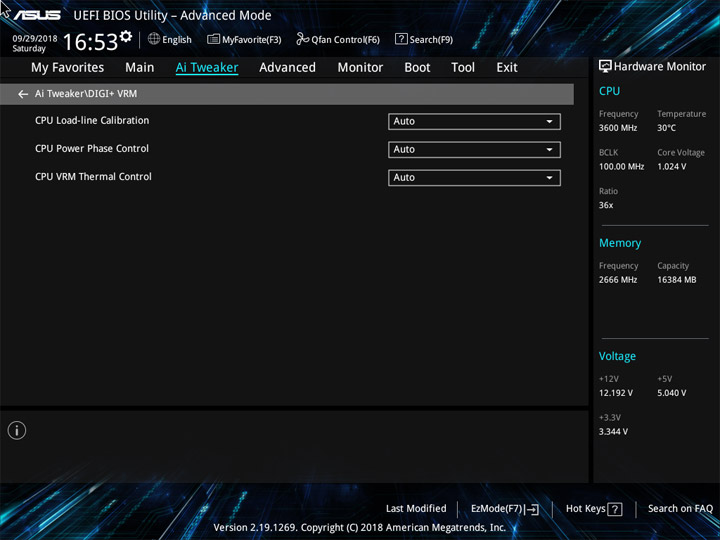Select the Ai Tweaker tab

coord(207,68)
